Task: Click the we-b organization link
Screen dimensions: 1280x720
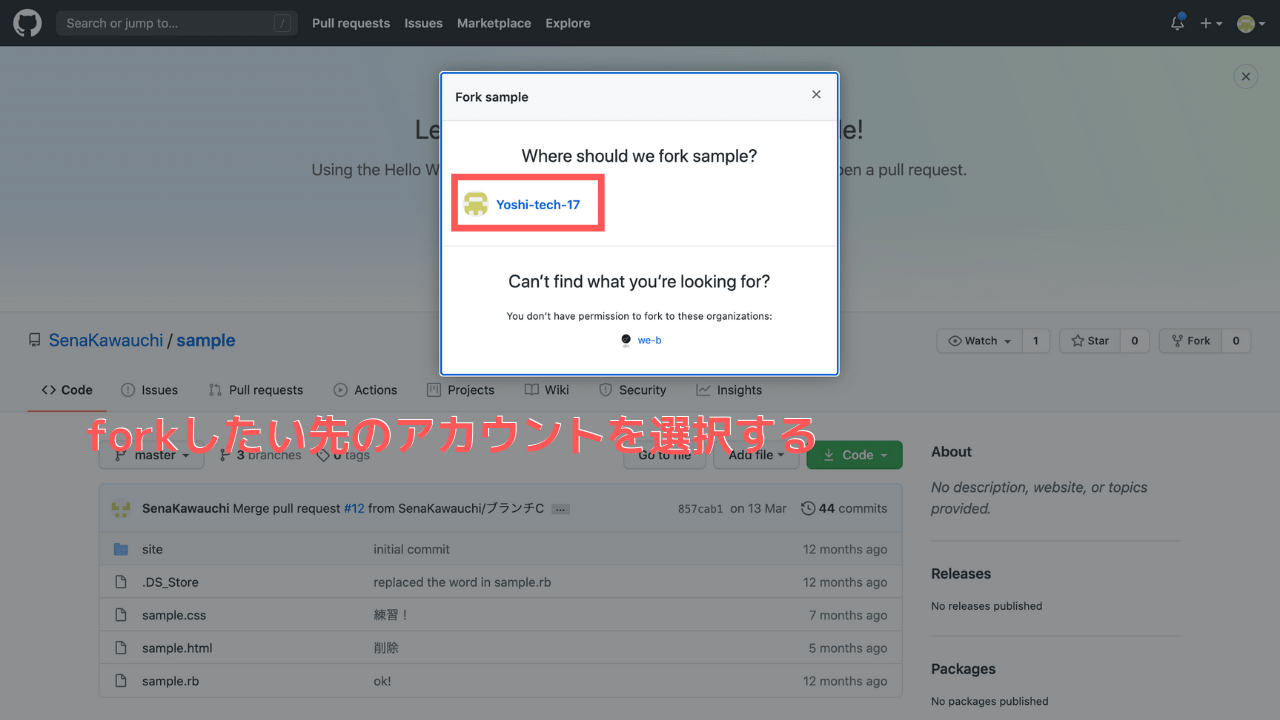Action: click(x=649, y=340)
